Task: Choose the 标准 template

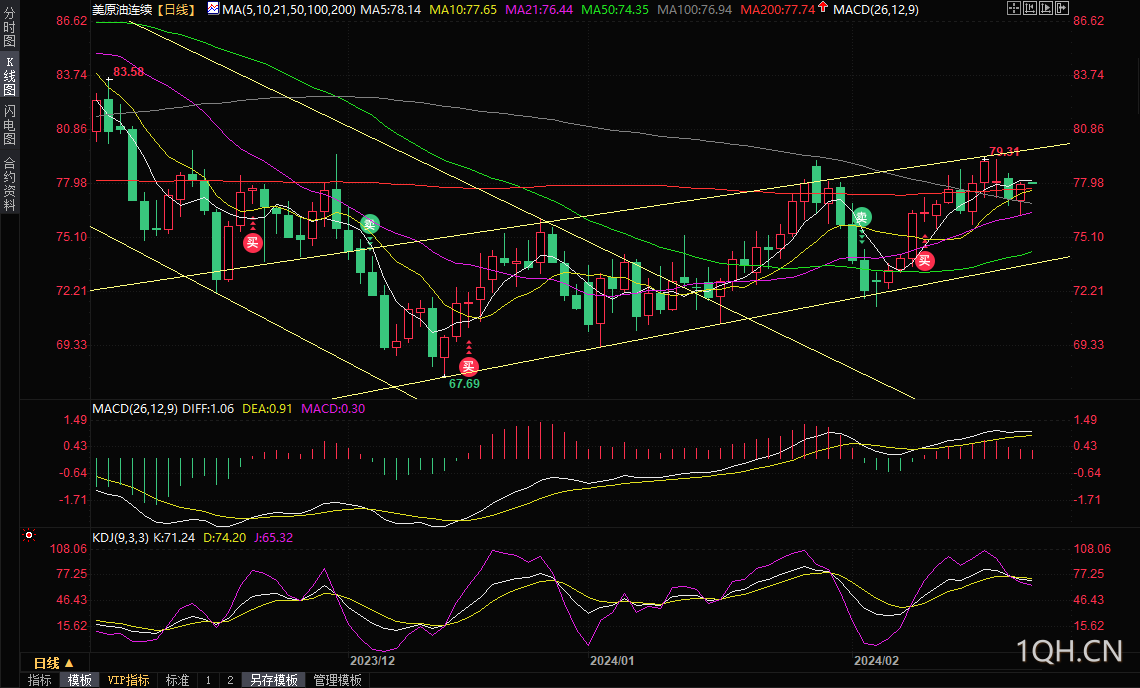Action: (x=177, y=680)
